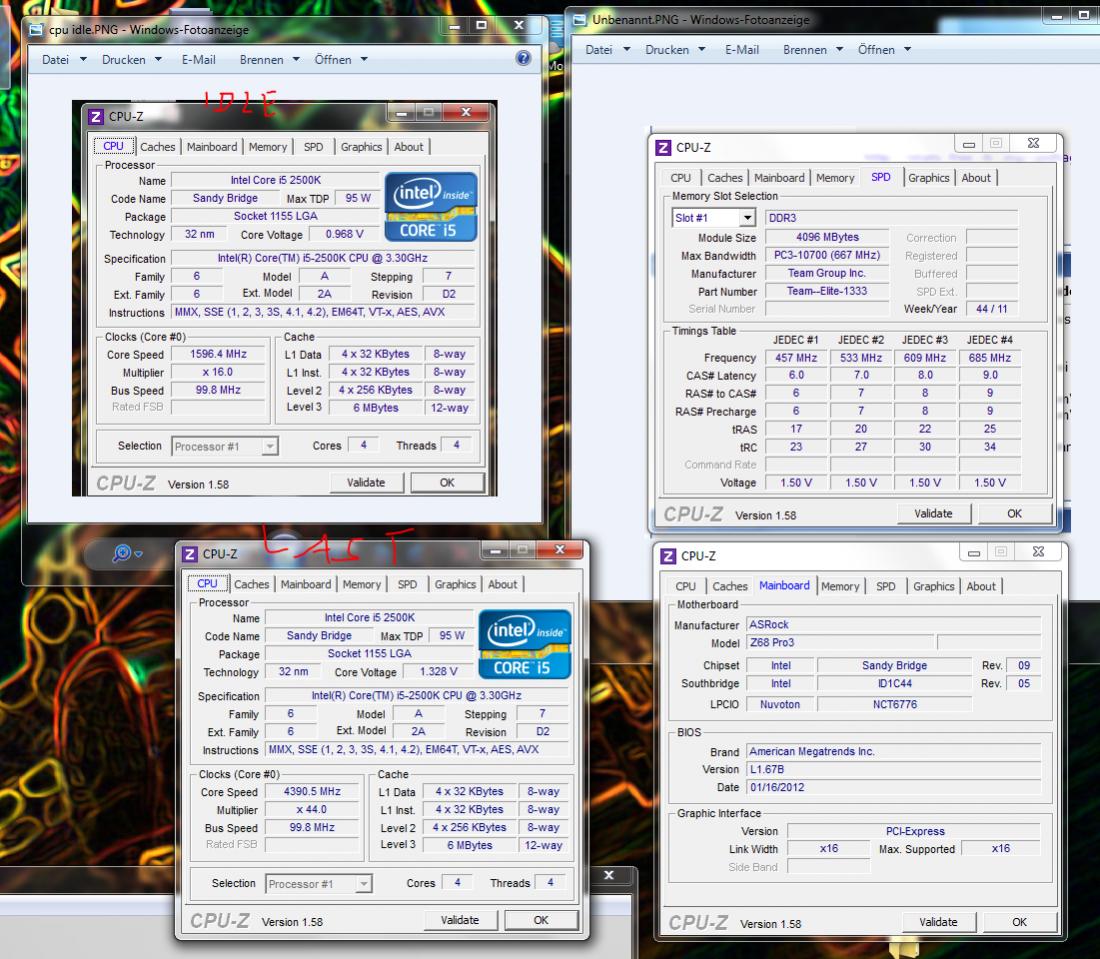Open Brennen dropdown in Unbenannt.PNG viewer
Viewport: 1100px width, 959px height.
pos(813,50)
